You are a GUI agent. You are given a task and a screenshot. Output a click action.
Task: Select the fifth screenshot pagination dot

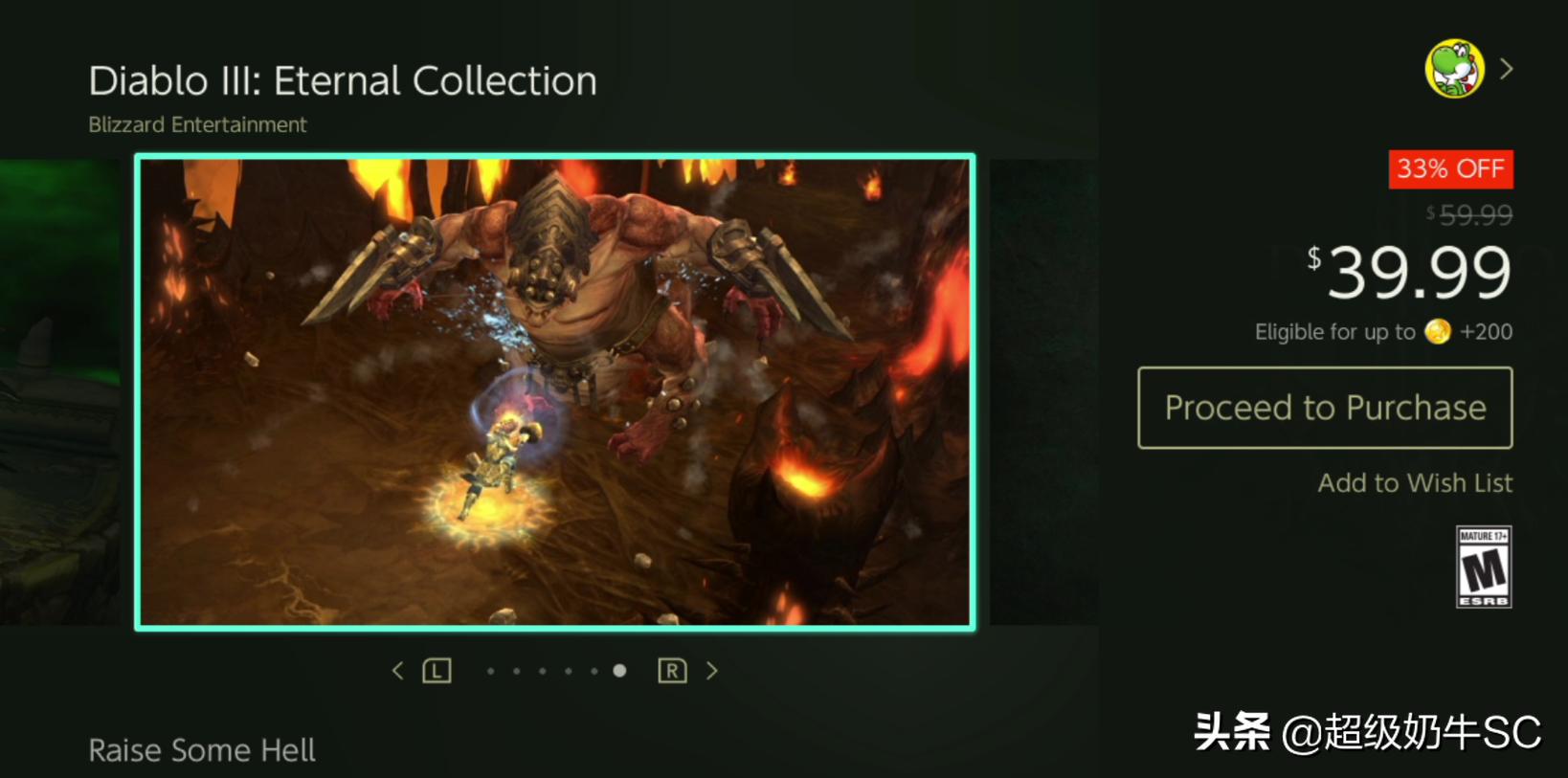point(594,672)
